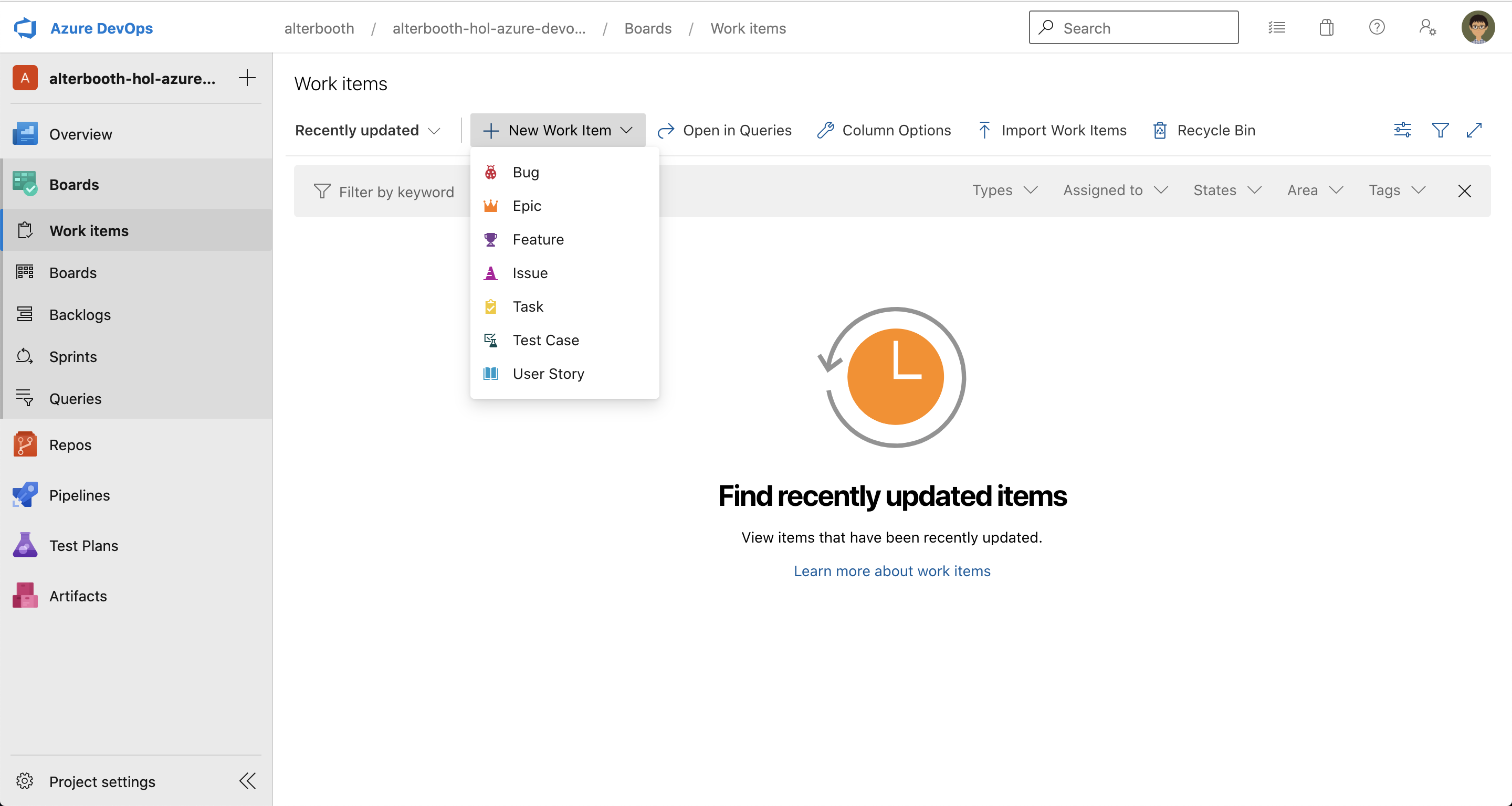This screenshot has height=806, width=1512.
Task: Select Bug from new work item menu
Action: click(x=526, y=172)
